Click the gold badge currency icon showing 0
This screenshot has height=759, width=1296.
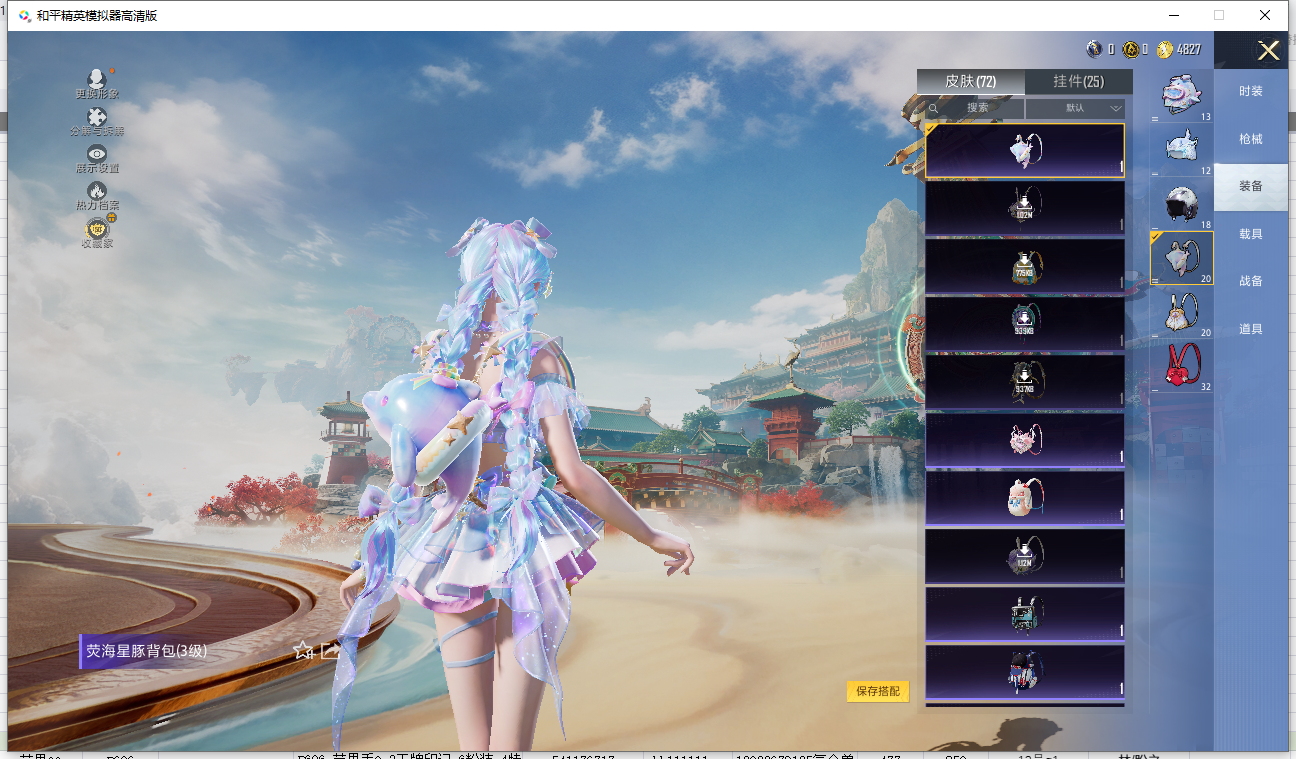(1130, 49)
